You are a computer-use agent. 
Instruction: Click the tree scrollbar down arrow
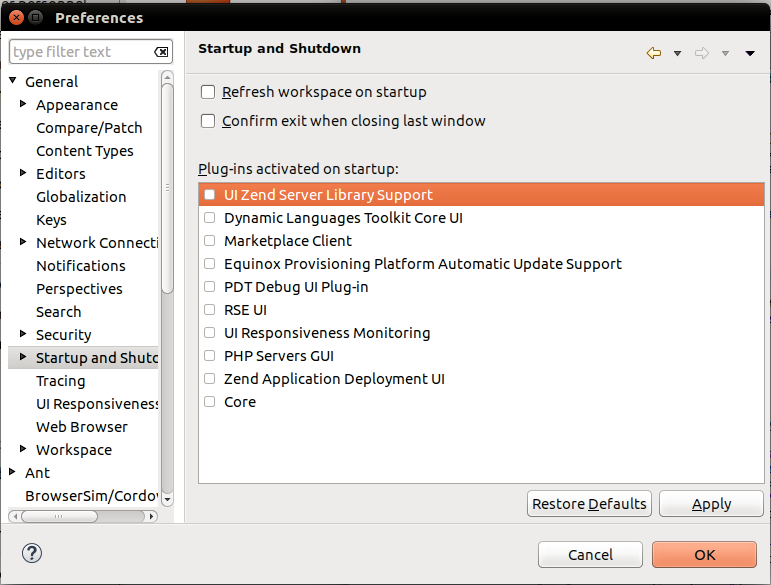(167, 499)
